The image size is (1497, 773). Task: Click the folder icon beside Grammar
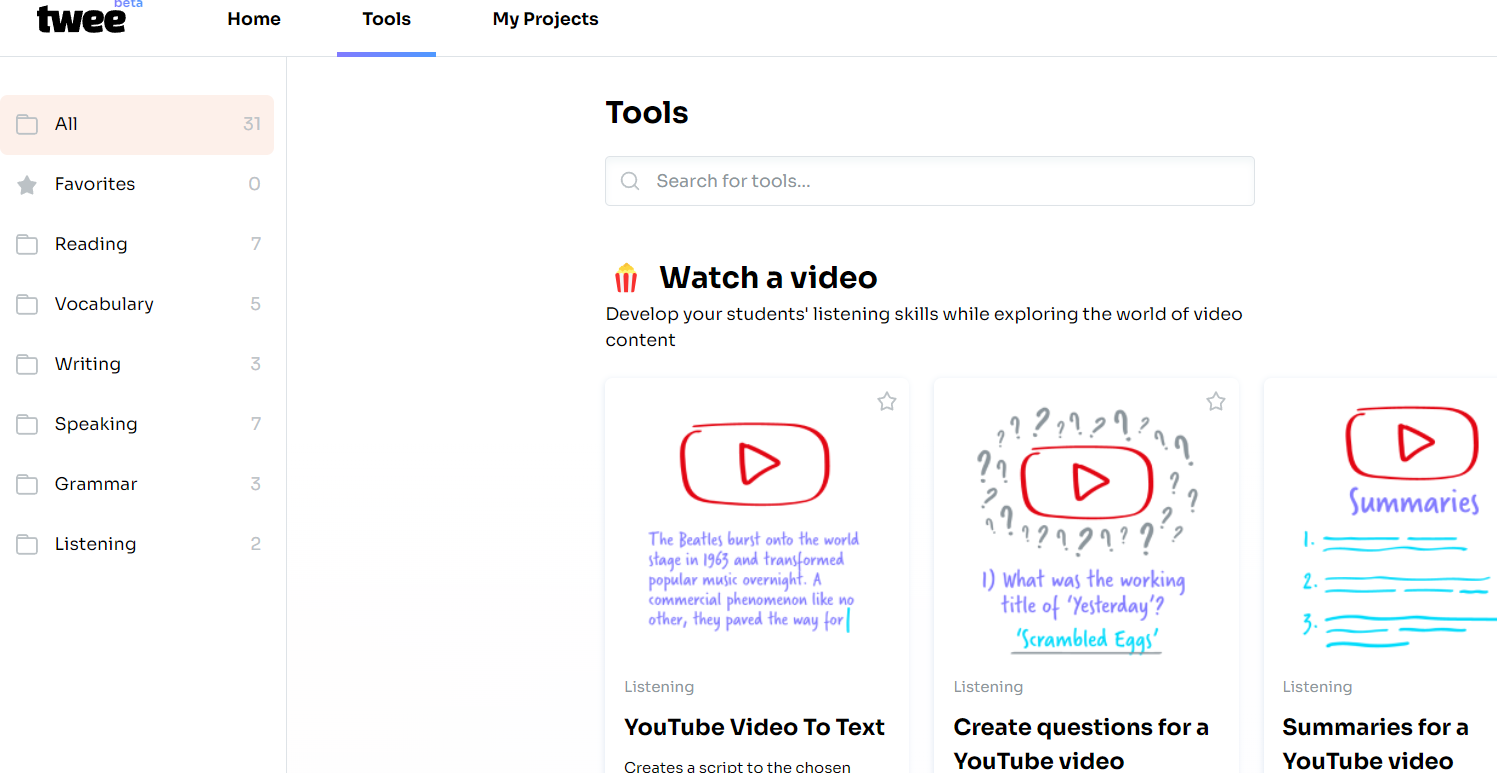(x=27, y=485)
